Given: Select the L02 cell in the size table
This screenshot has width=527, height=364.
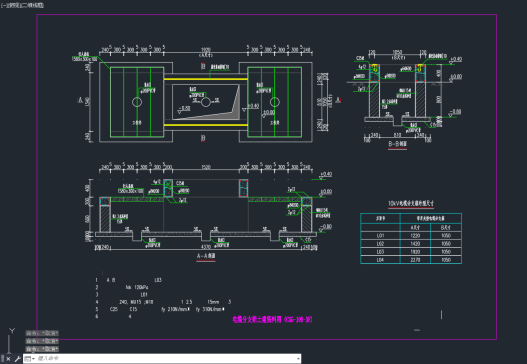Looking at the screenshot, I should coord(380,244).
